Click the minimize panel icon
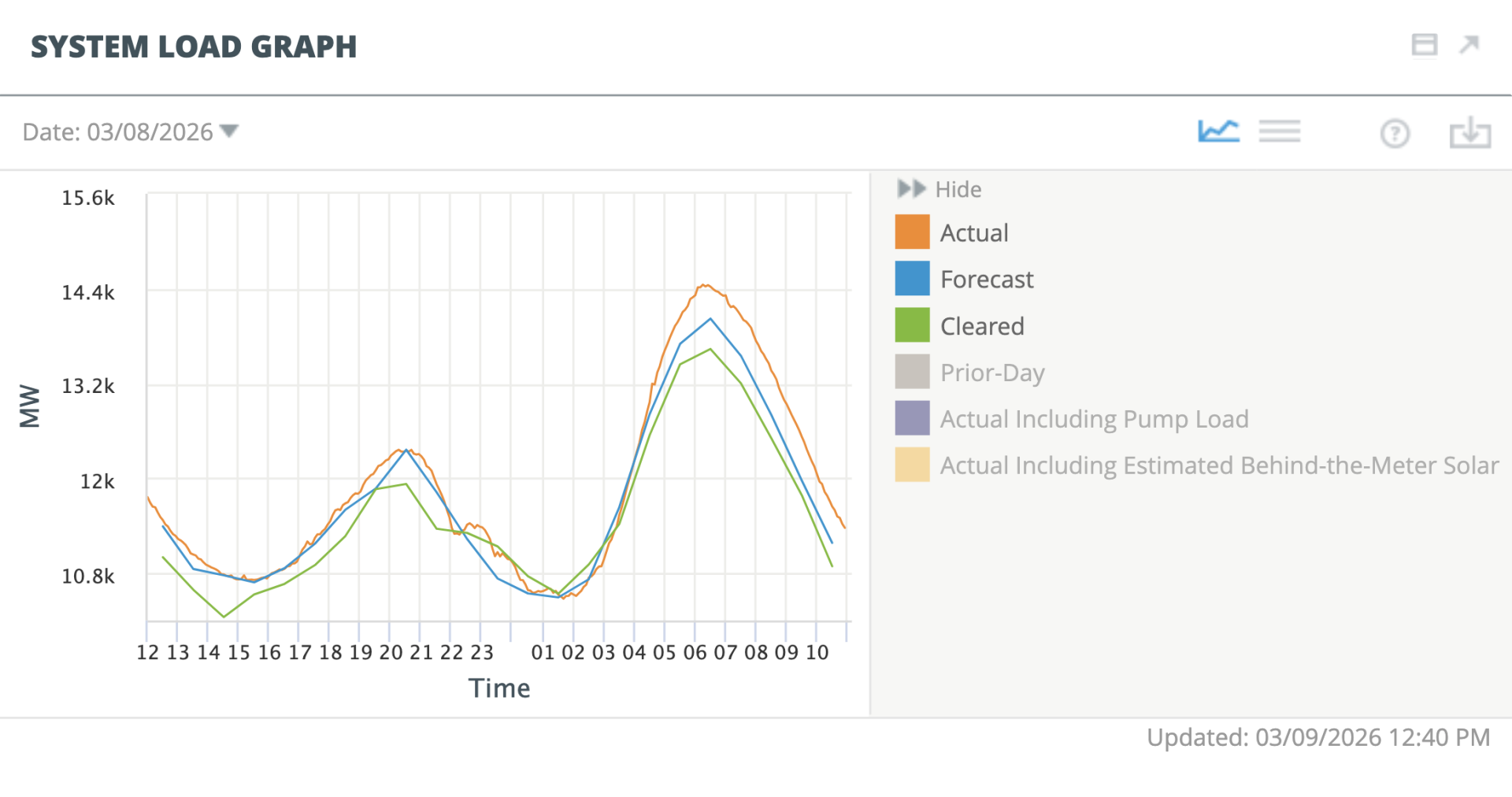The height and width of the screenshot is (797, 1512). click(x=1424, y=45)
